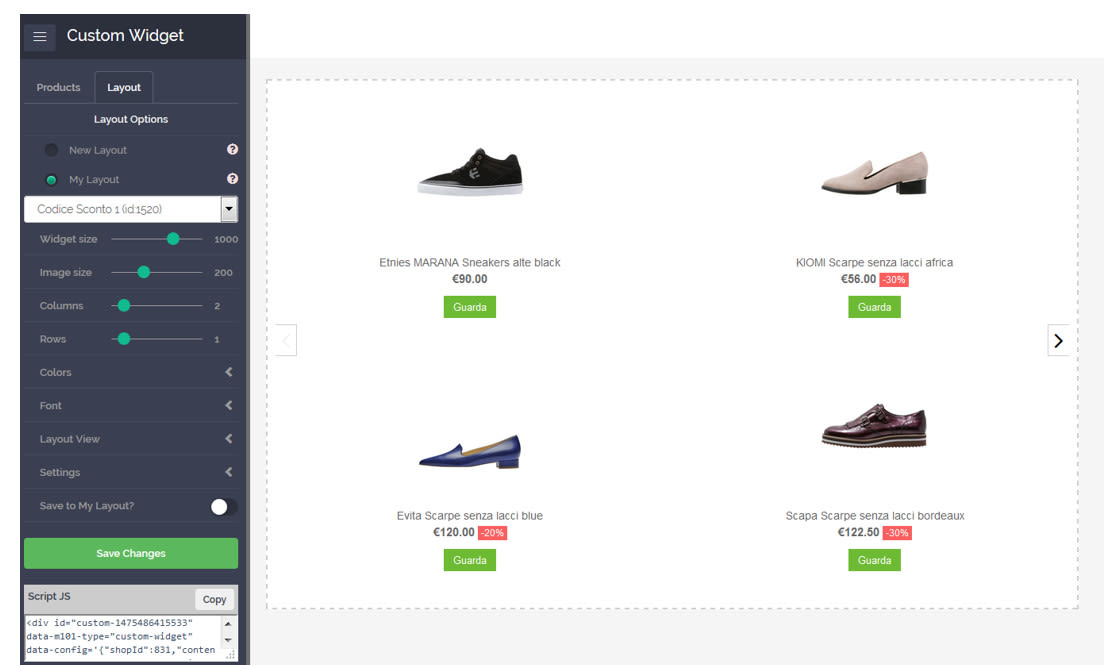
Task: Select the New Layout radio option
Action: [51, 150]
